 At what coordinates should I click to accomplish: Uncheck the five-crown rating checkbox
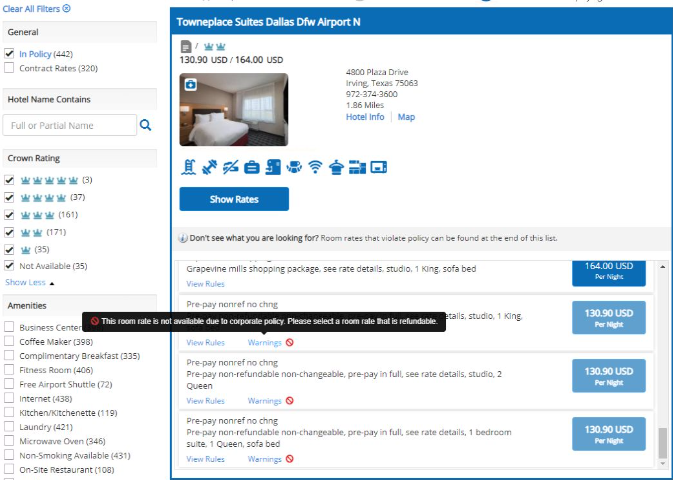9,180
